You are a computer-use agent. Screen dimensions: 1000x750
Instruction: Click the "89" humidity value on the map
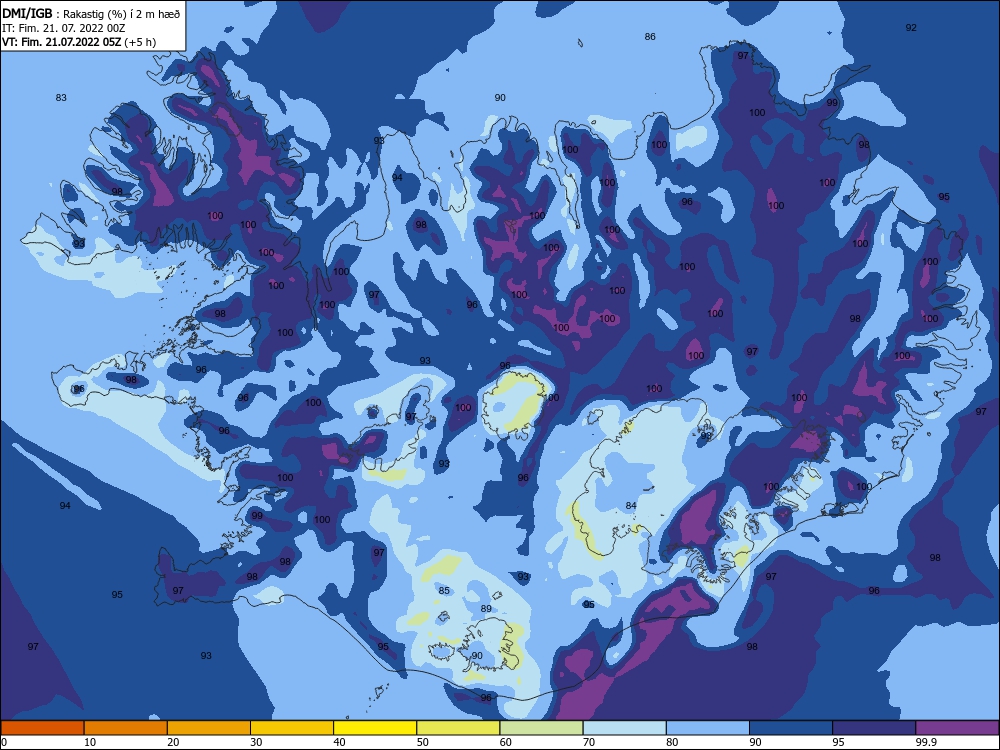(486, 608)
